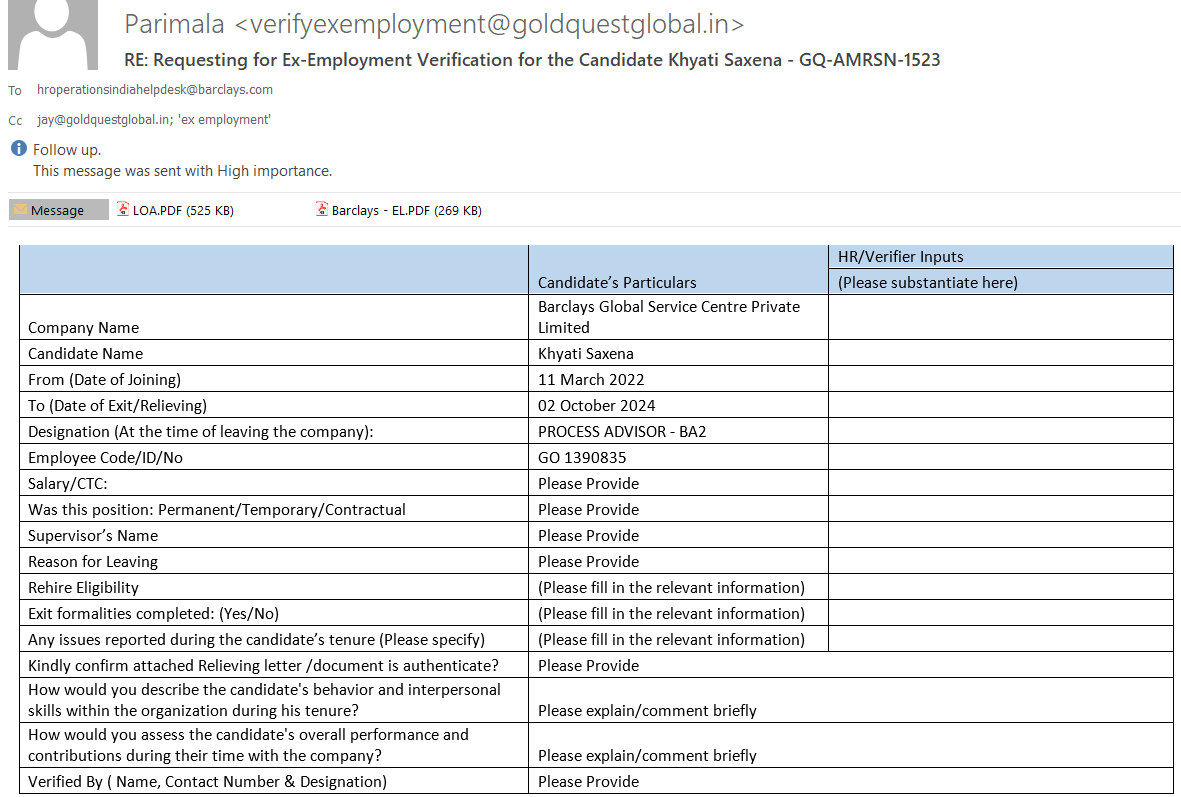
Task: Click HR input cell for Rehire Eligibility
Action: 1001,588
